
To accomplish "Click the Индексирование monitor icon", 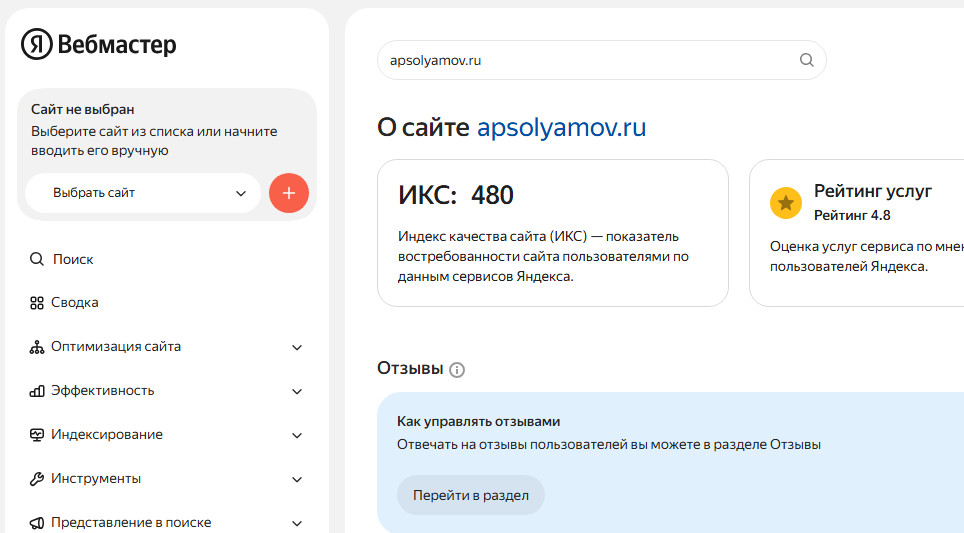I will (37, 435).
